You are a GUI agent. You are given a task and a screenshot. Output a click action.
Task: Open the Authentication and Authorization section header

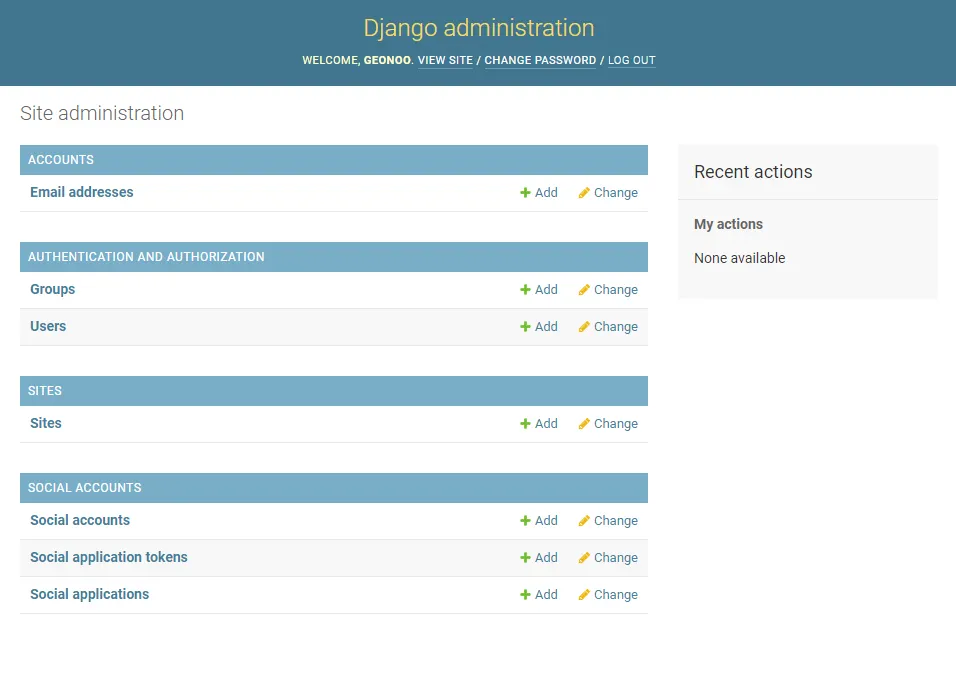point(146,257)
